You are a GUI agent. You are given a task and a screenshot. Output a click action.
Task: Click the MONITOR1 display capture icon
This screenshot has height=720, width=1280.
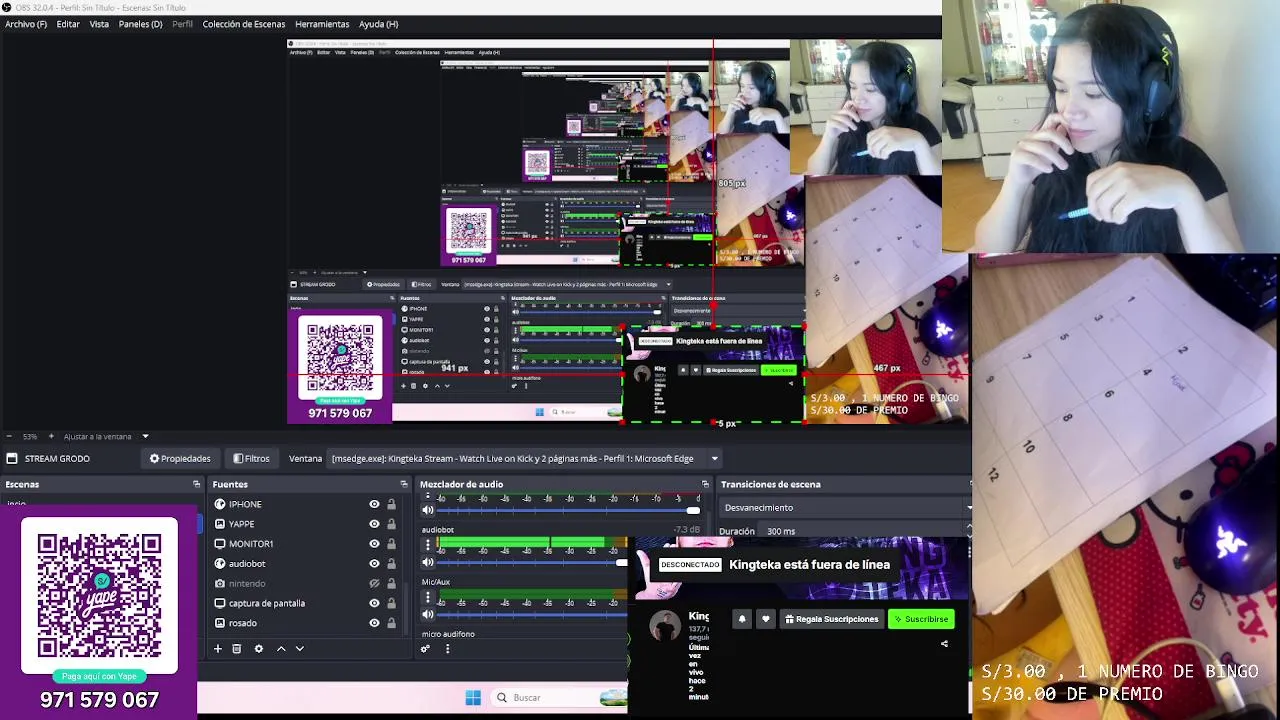click(x=220, y=544)
